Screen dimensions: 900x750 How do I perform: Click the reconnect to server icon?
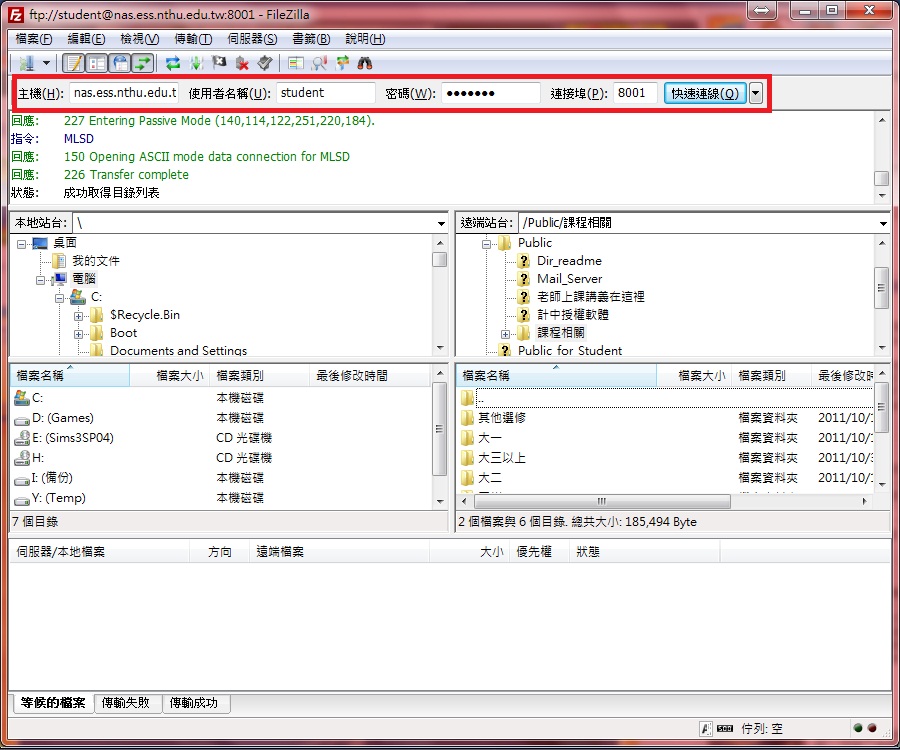point(265,63)
